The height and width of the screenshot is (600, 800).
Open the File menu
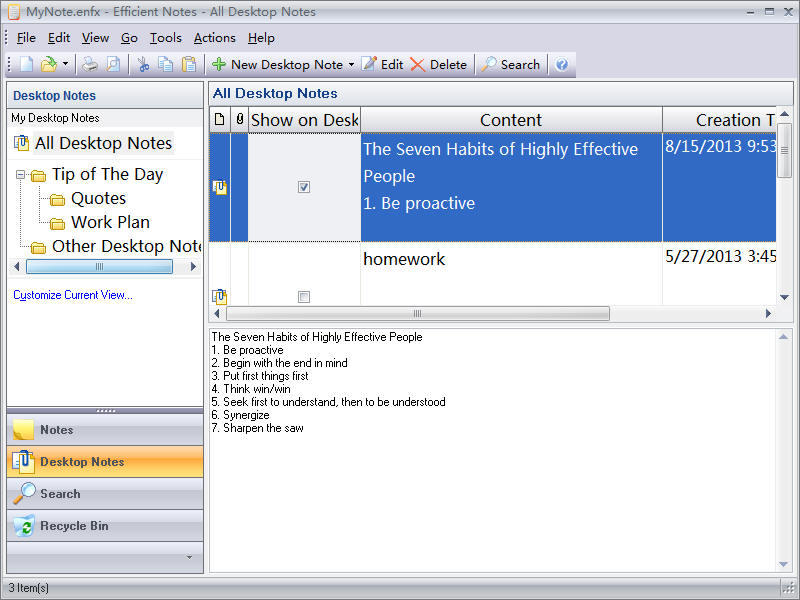coord(26,38)
